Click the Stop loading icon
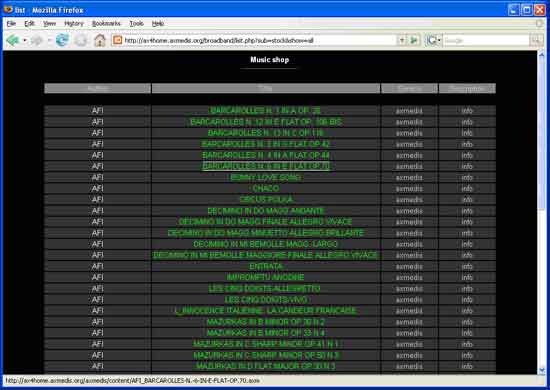The image size is (550, 390). pyautogui.click(x=81, y=41)
